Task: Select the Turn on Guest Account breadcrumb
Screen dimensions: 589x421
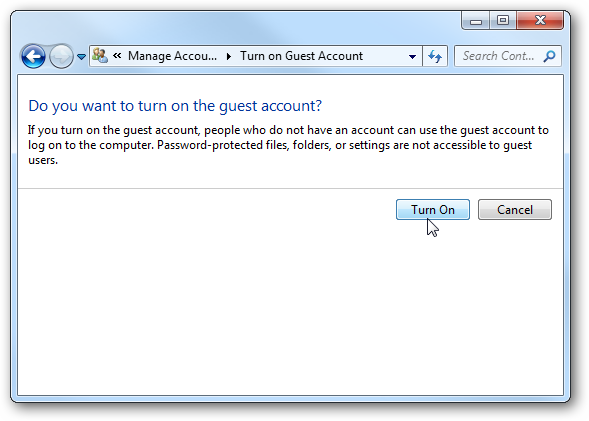Action: tap(301, 56)
